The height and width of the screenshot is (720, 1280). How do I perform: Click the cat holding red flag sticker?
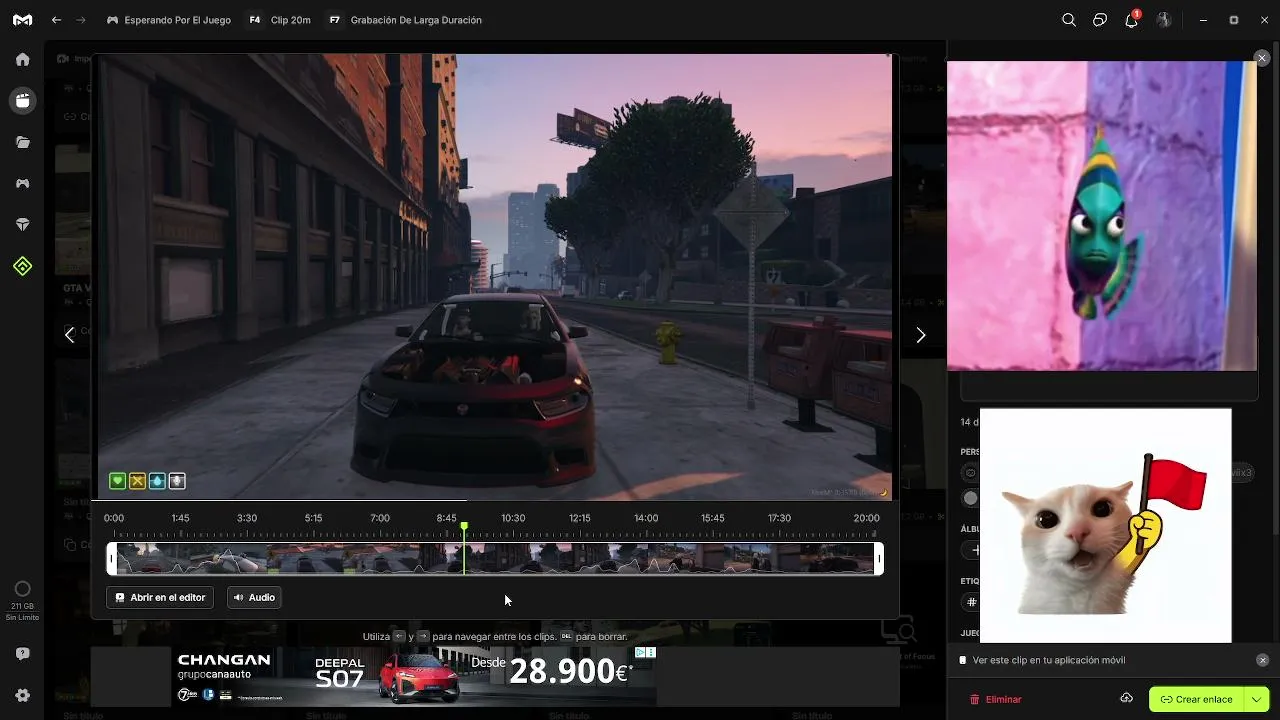[1106, 525]
